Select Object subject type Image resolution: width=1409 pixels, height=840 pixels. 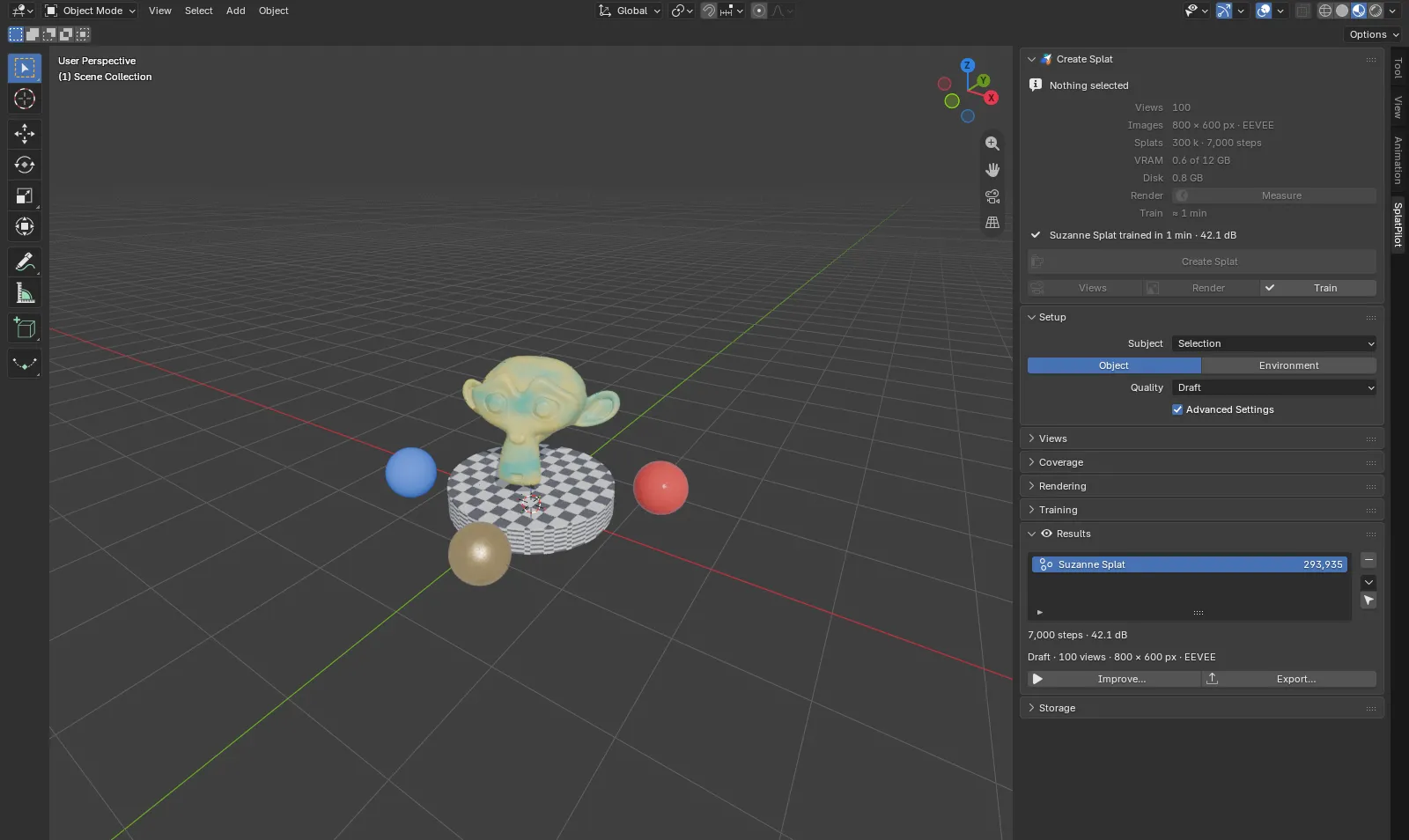pos(1114,365)
